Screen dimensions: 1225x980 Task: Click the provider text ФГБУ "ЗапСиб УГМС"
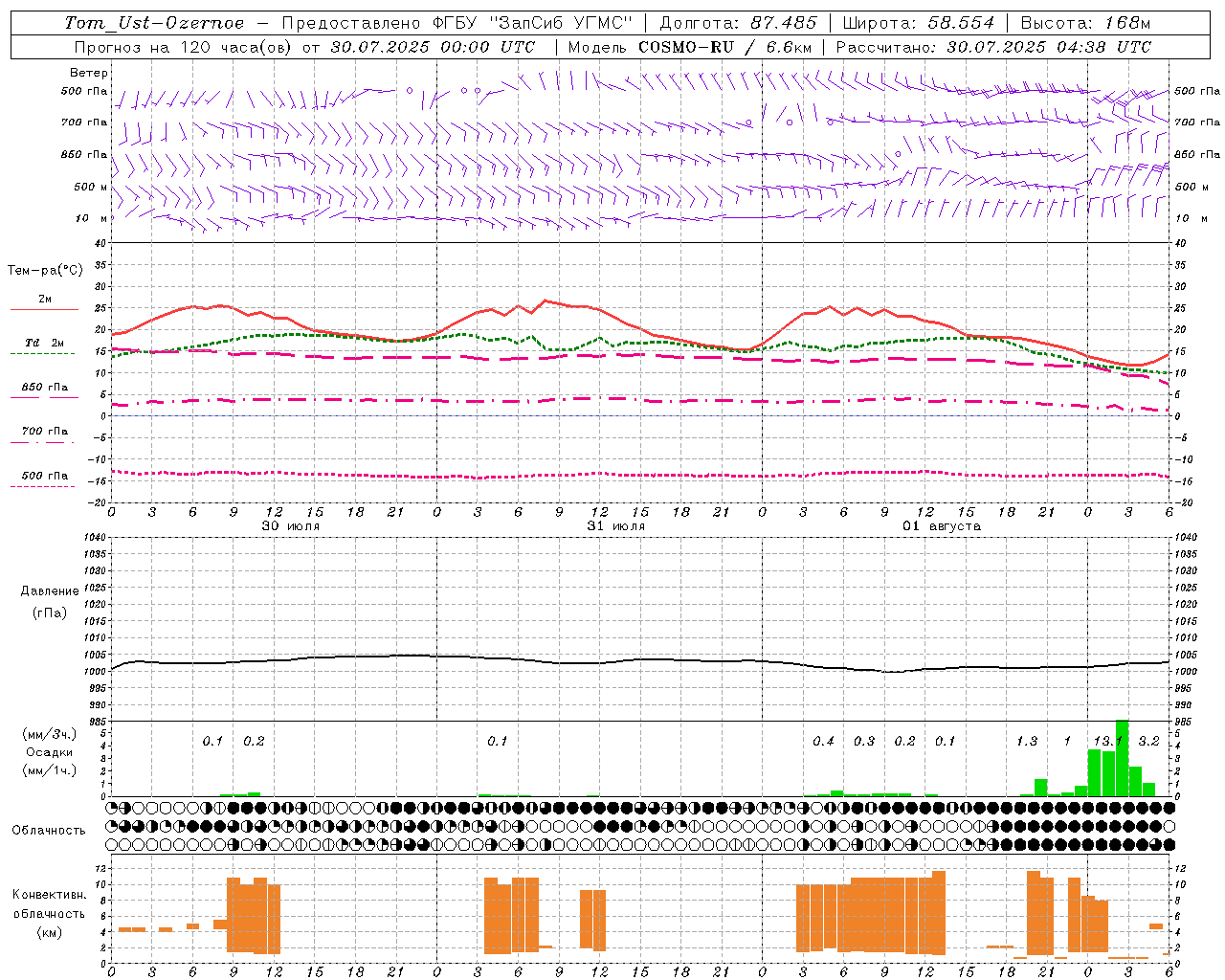[x=534, y=23]
